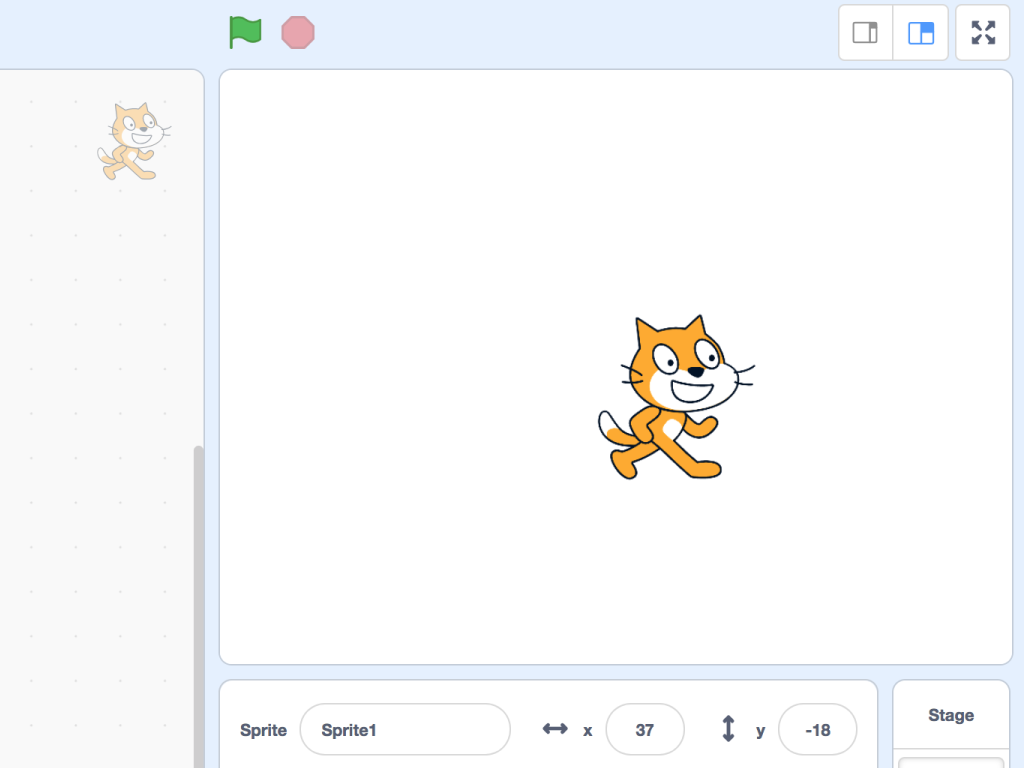Edit the x position value 37

[645, 729]
